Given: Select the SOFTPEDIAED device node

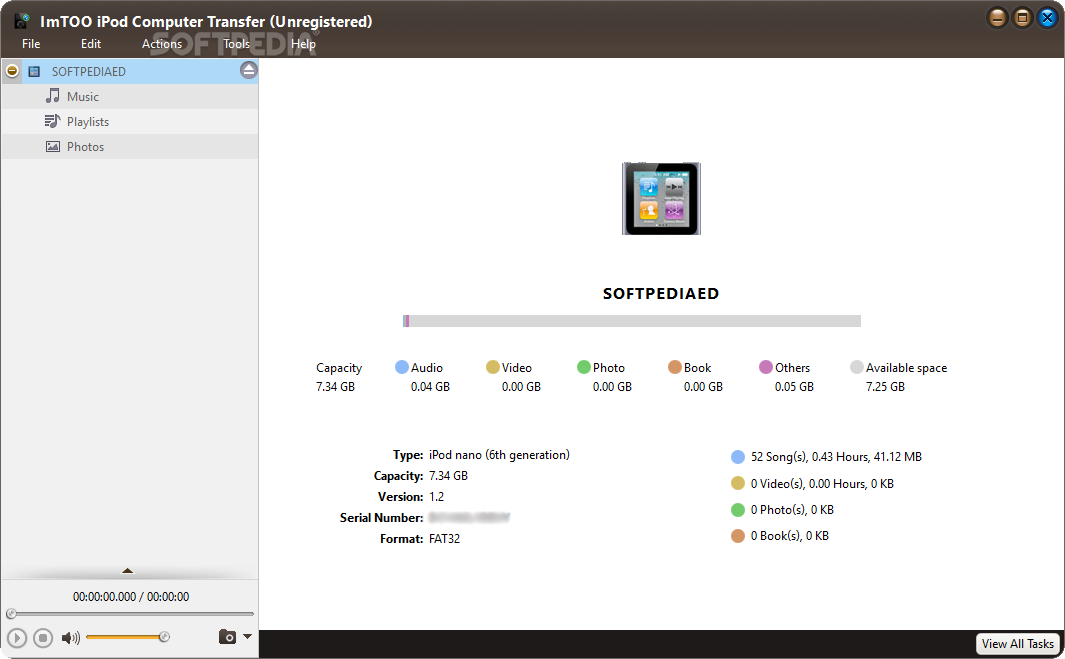Looking at the screenshot, I should coord(130,71).
